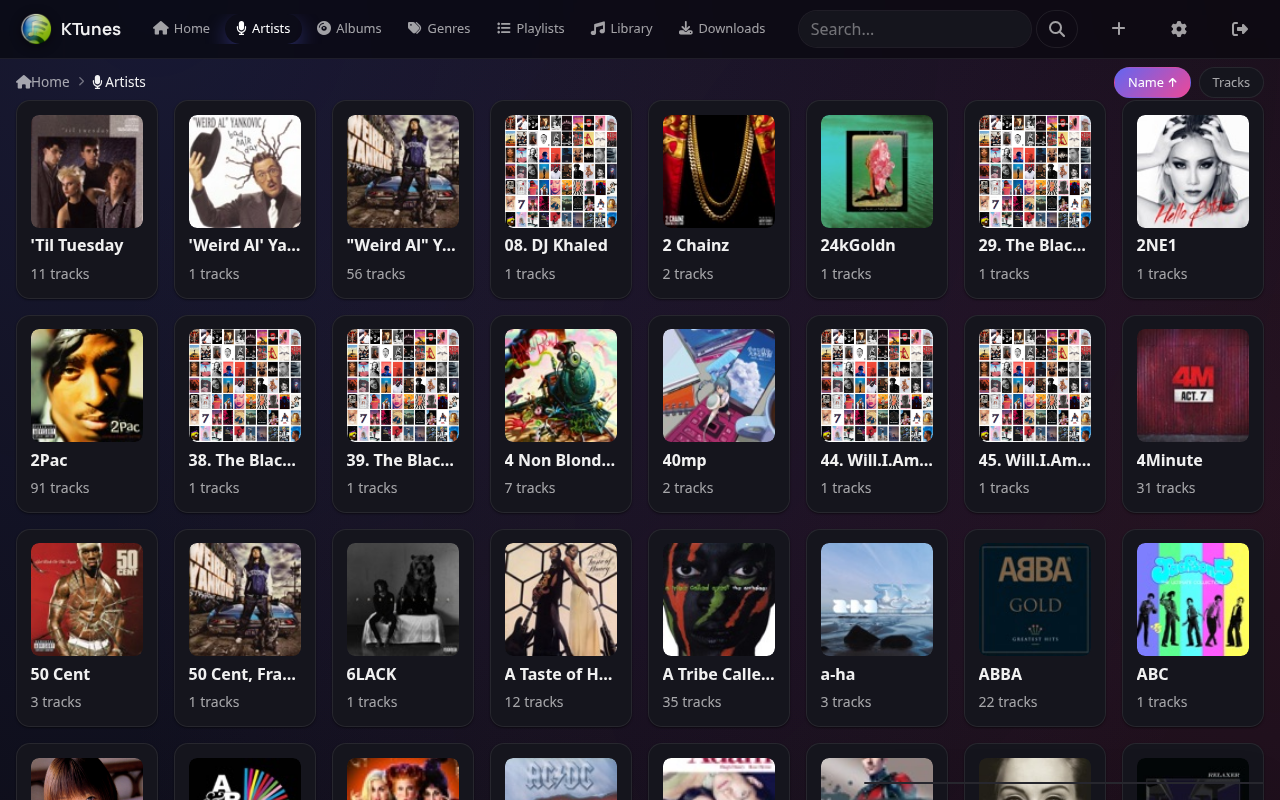Open the Library nav item

tap(621, 28)
